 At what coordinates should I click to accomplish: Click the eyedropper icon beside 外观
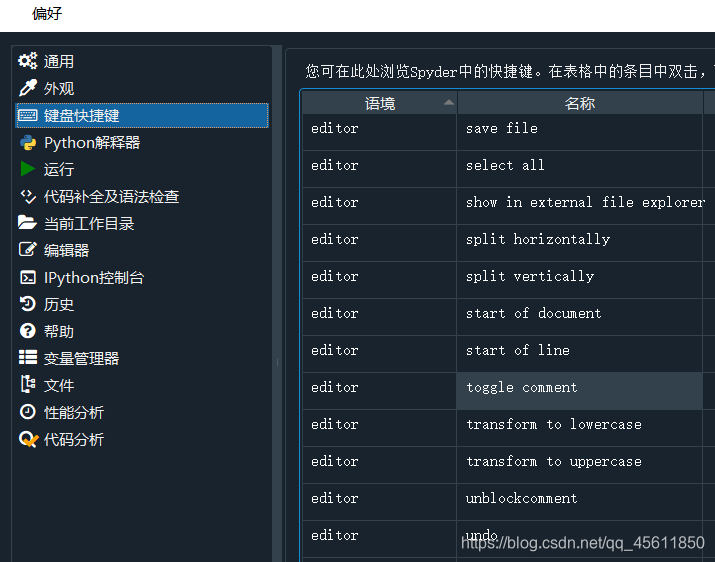coord(28,88)
